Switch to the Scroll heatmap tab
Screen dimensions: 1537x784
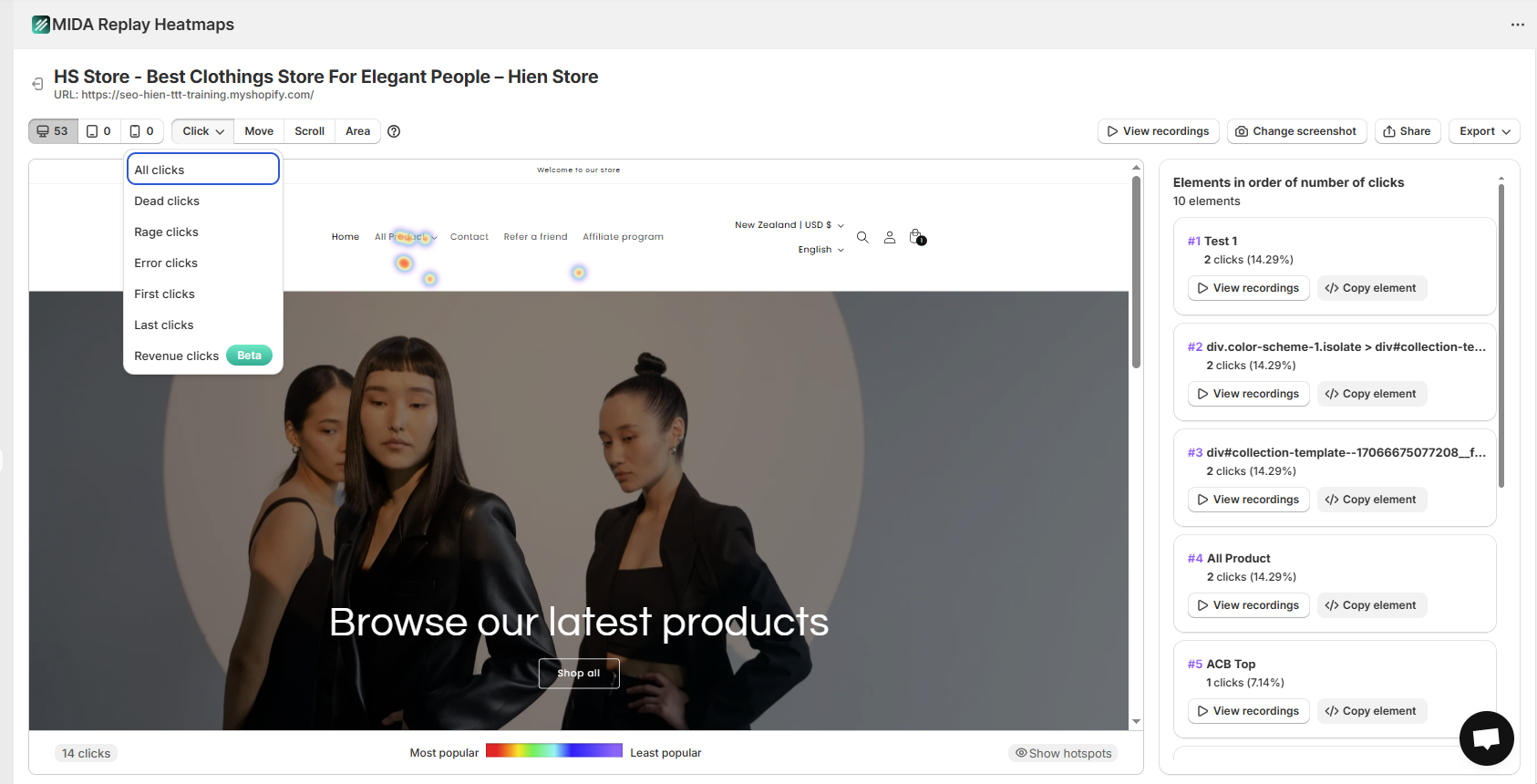(309, 131)
